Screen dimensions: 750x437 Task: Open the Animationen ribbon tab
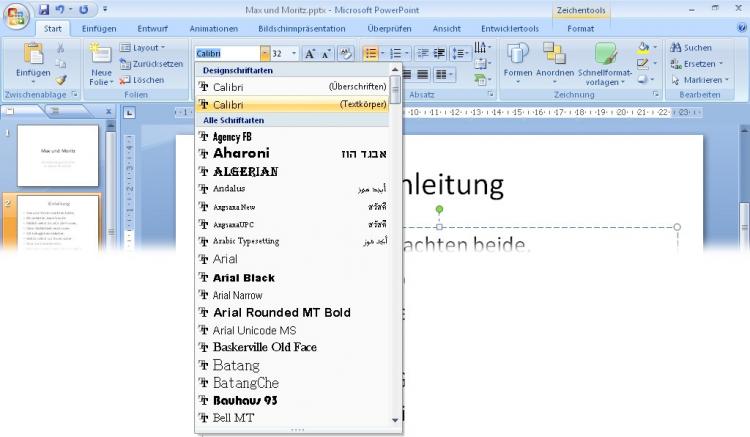point(213,29)
